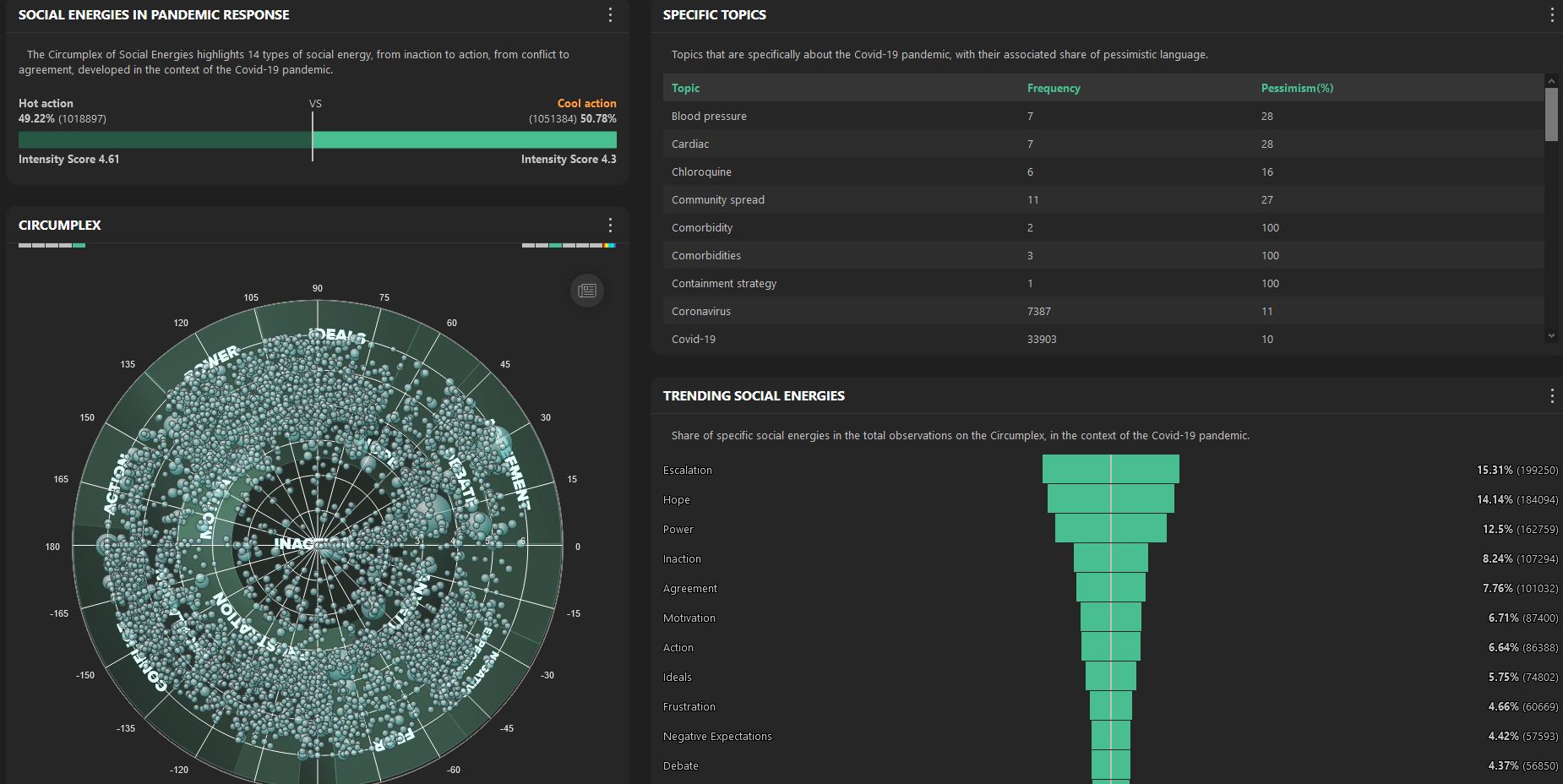Click the scroll-up arrow in topics table
Image resolution: width=1563 pixels, height=784 pixels.
[x=1550, y=81]
